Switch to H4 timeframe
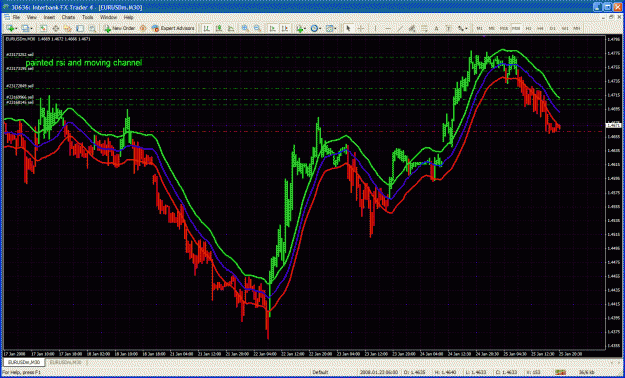This screenshot has height=378, width=625. click(540, 28)
